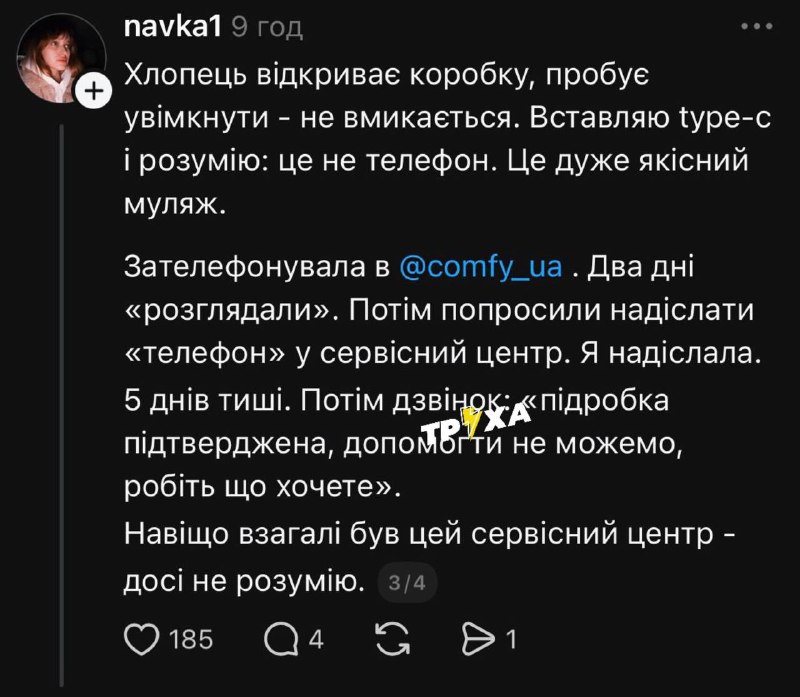Repost using the circular arrows icon
This screenshot has width=800, height=697.
click(390, 637)
